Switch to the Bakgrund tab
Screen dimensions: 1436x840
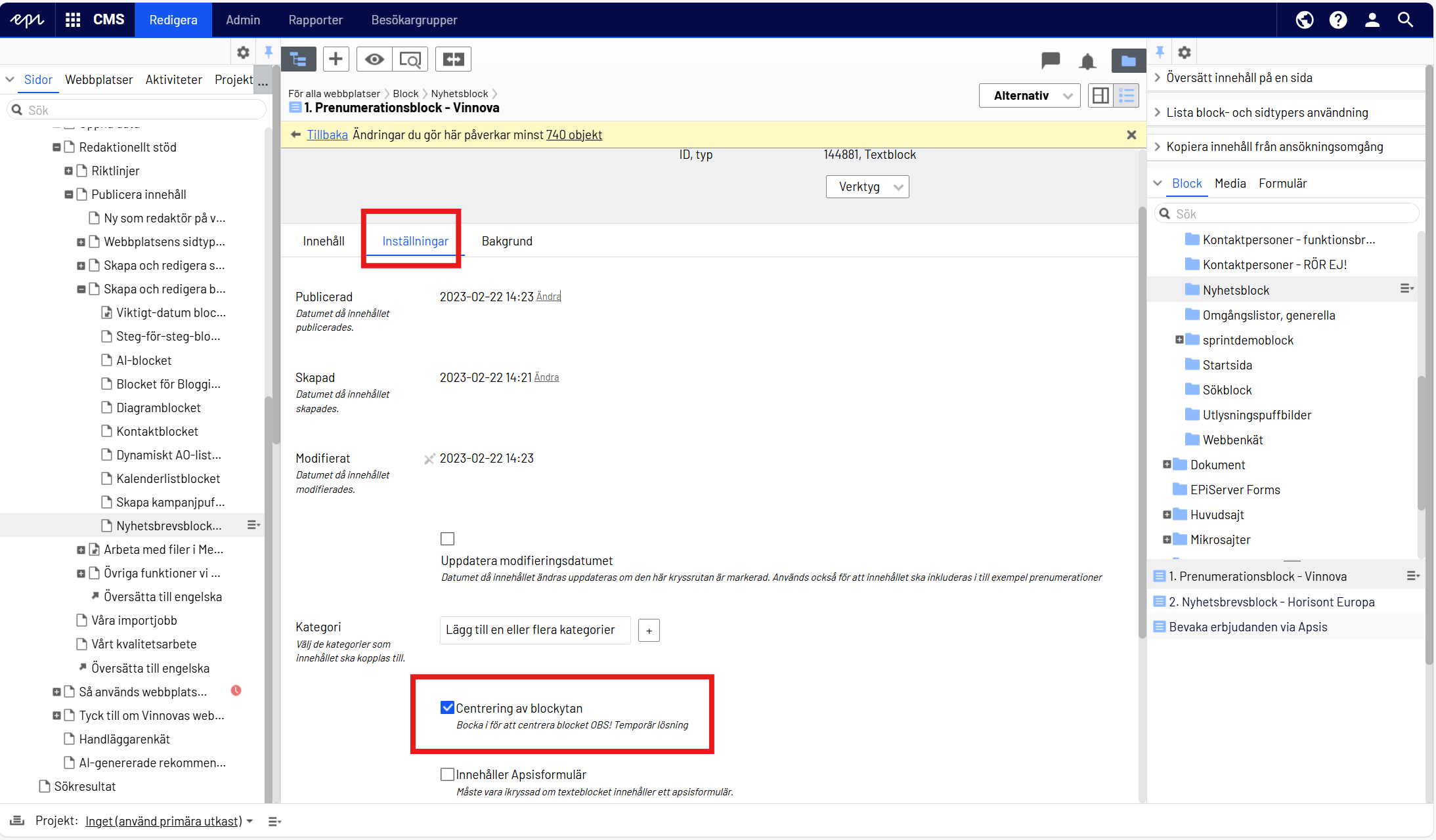(507, 241)
